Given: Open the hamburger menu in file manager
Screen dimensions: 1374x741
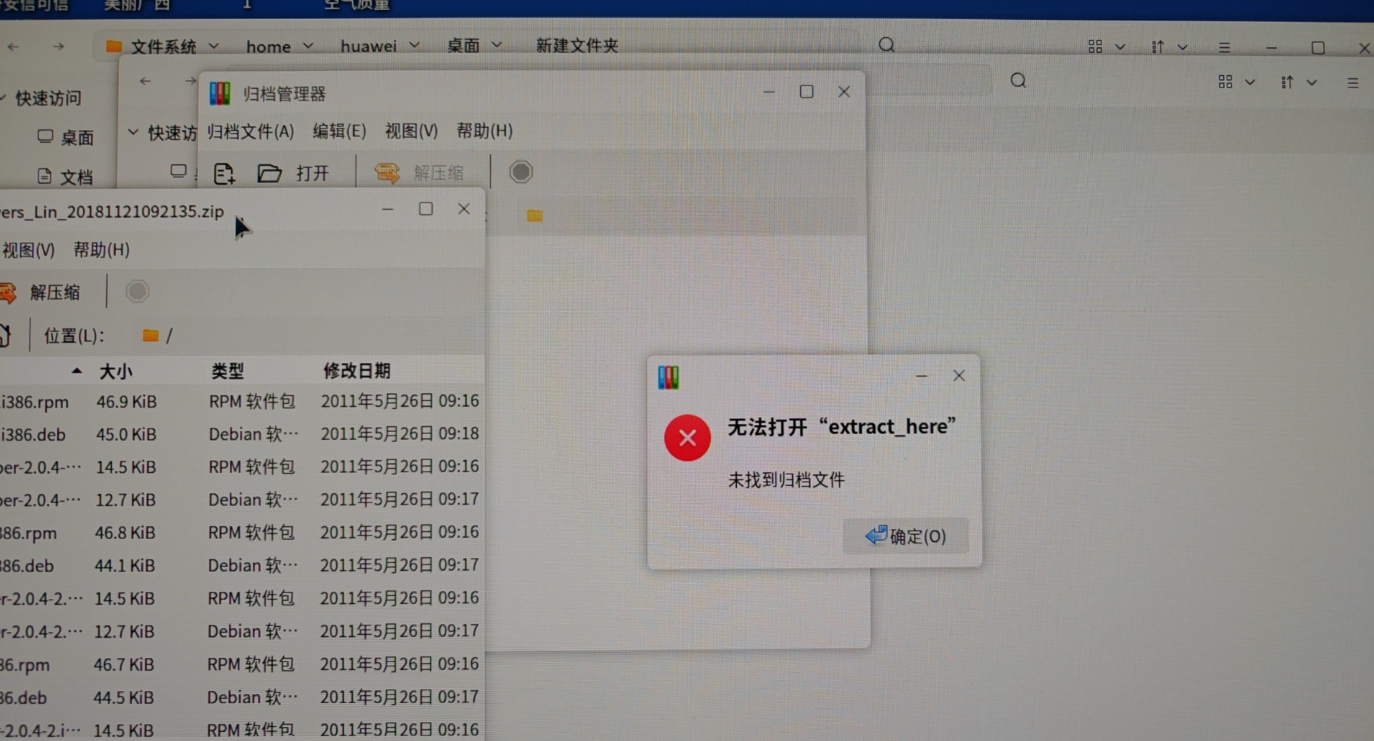Looking at the screenshot, I should [x=1224, y=46].
